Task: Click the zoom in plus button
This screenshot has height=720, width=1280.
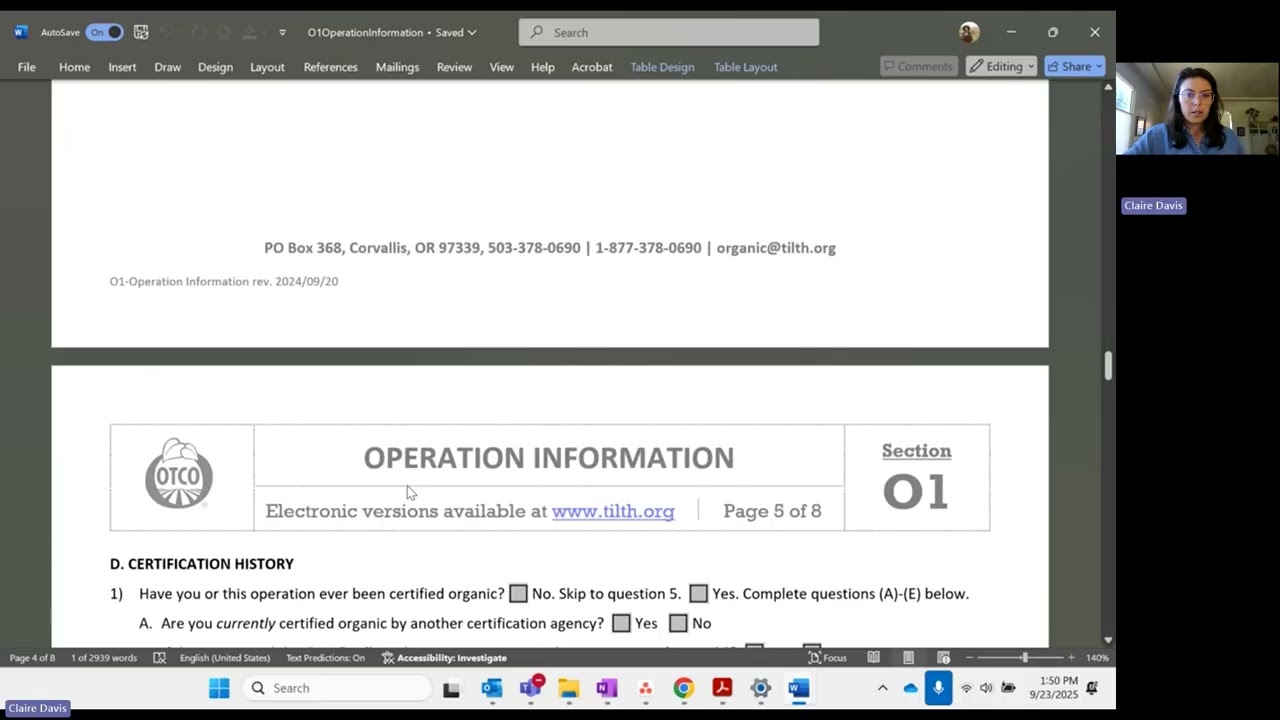Action: [1071, 658]
